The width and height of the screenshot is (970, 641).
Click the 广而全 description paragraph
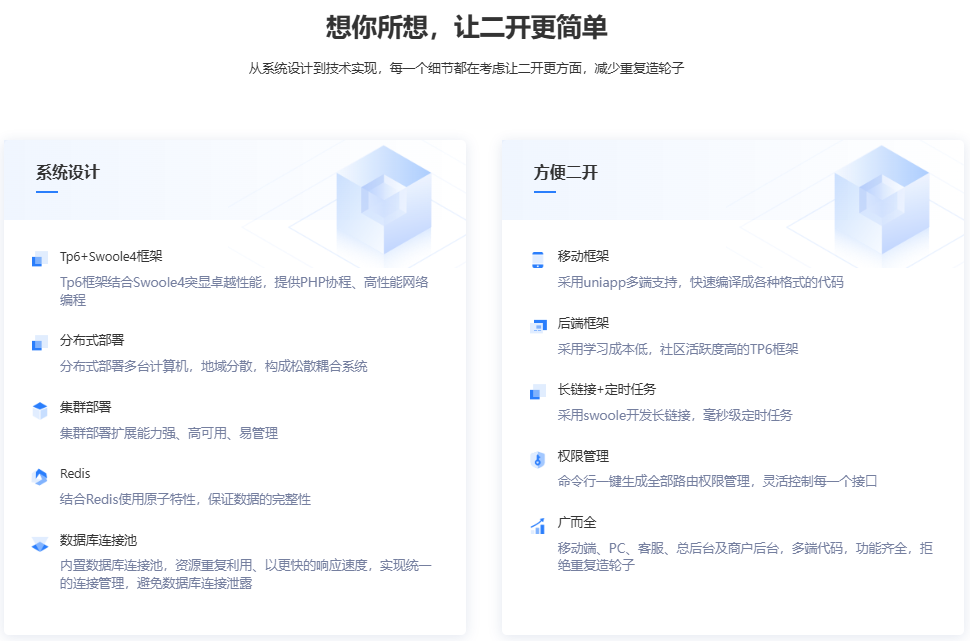click(x=745, y=556)
